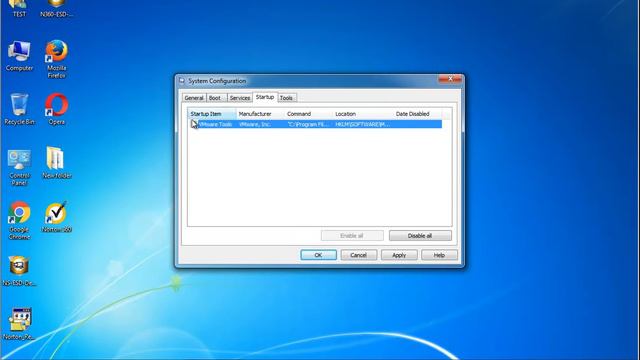Switch to the Tools tab
640x360 pixels.
click(287, 98)
